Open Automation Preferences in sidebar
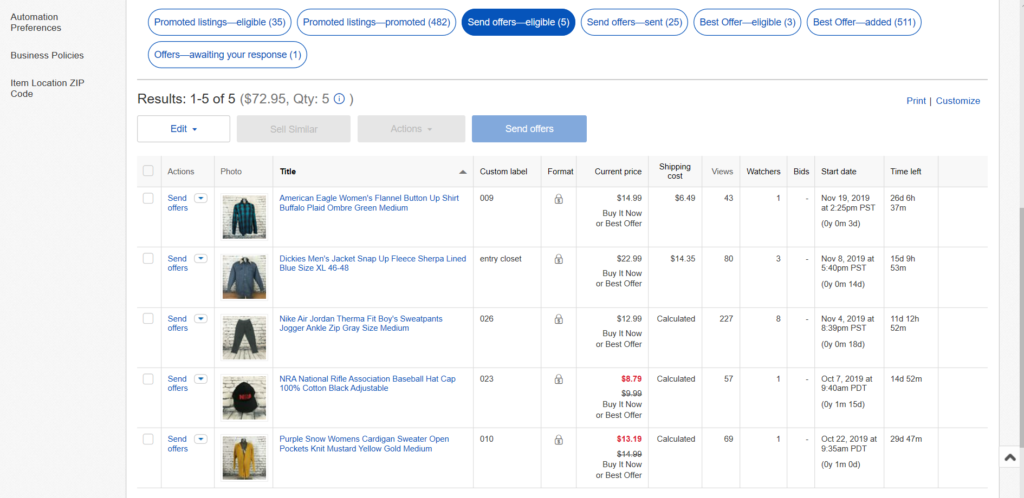This screenshot has width=1024, height=498. [36, 22]
